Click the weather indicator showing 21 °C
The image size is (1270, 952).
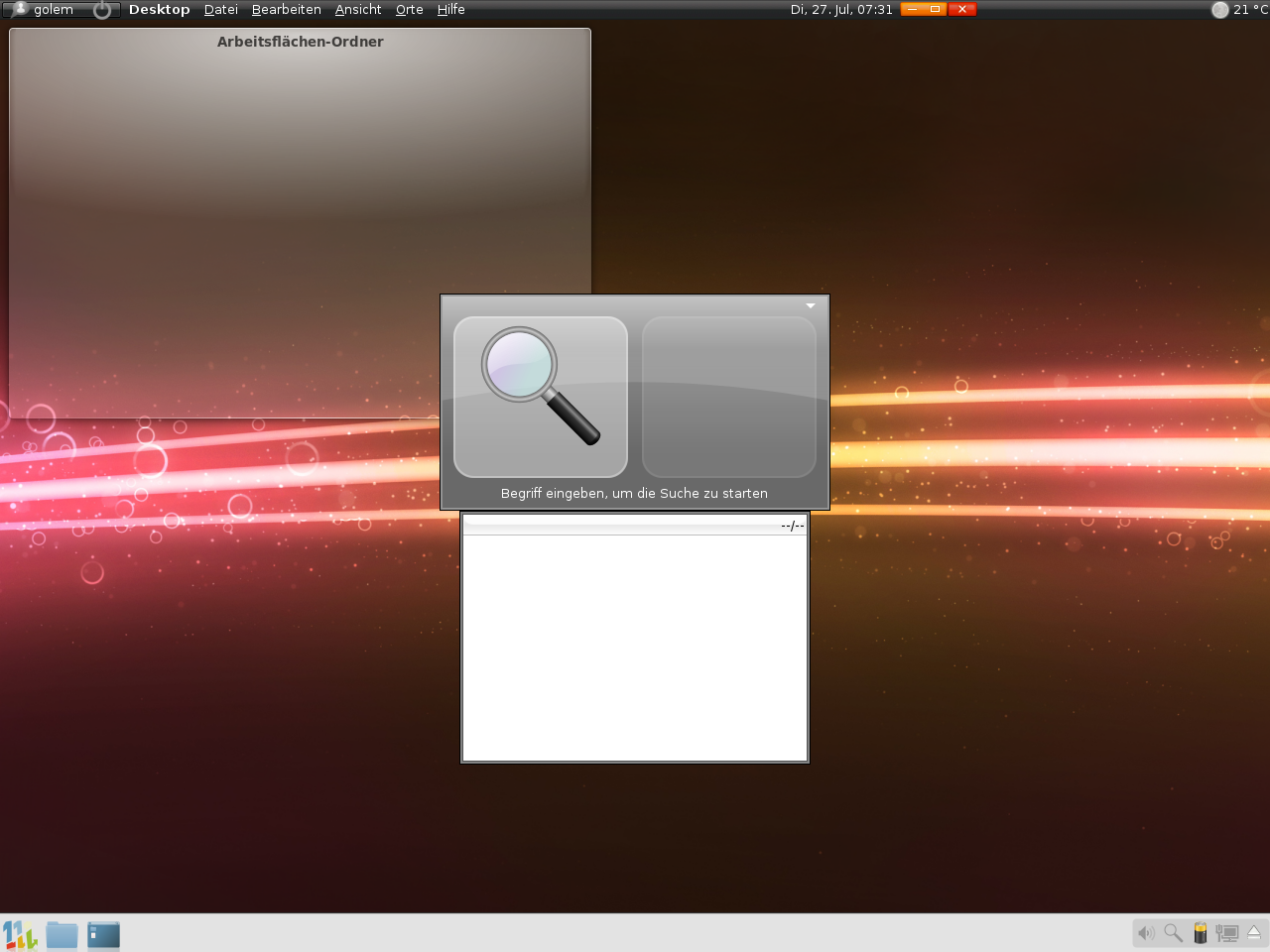1238,10
